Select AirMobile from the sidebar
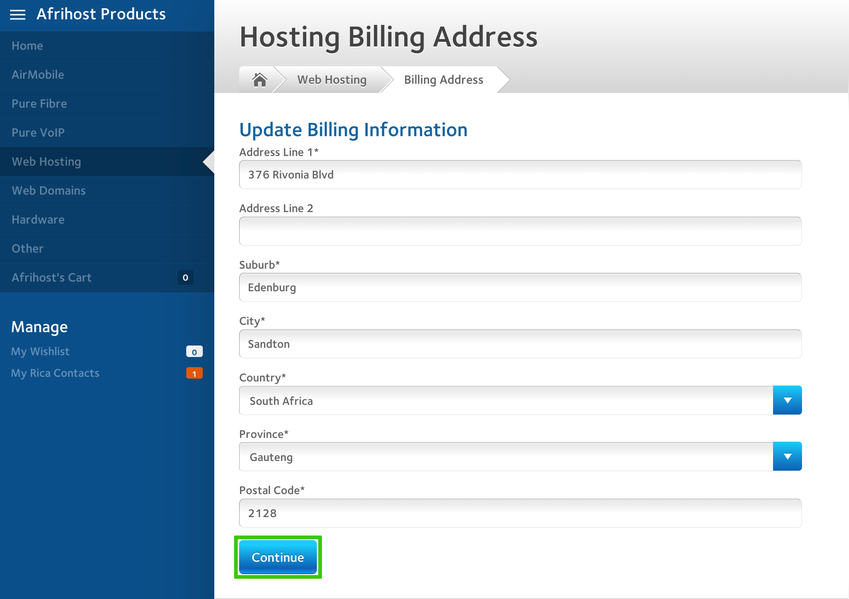Viewport: 849px width, 599px height. tap(38, 75)
